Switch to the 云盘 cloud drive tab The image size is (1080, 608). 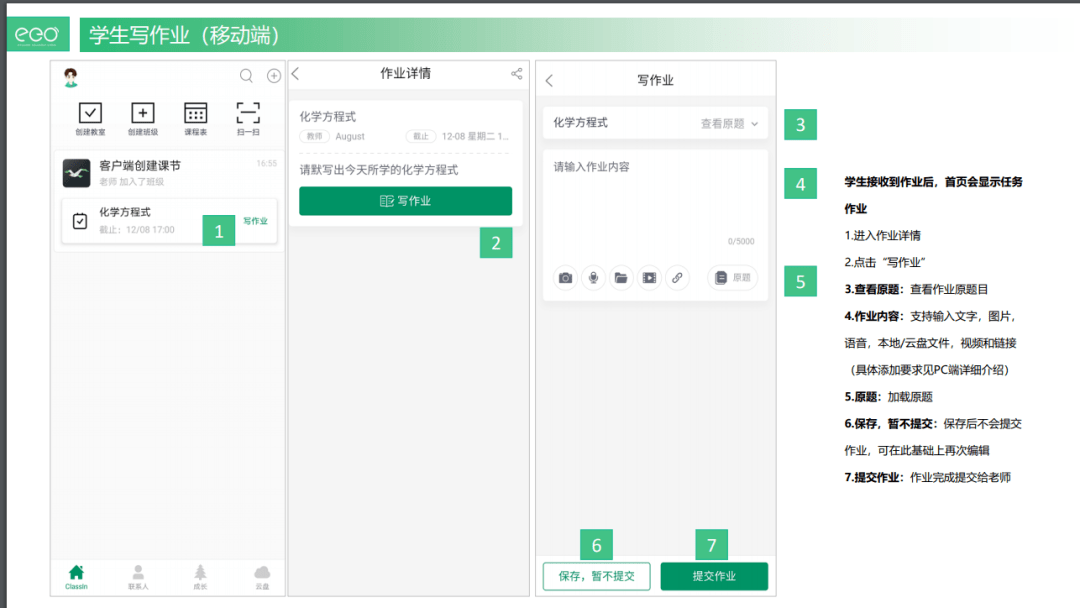click(262, 577)
